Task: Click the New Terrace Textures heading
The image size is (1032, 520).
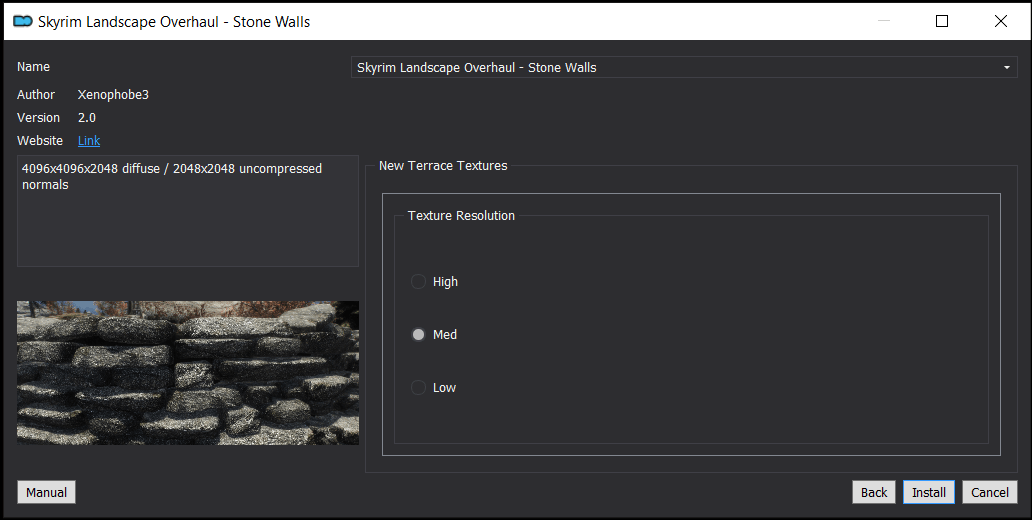Action: [443, 166]
